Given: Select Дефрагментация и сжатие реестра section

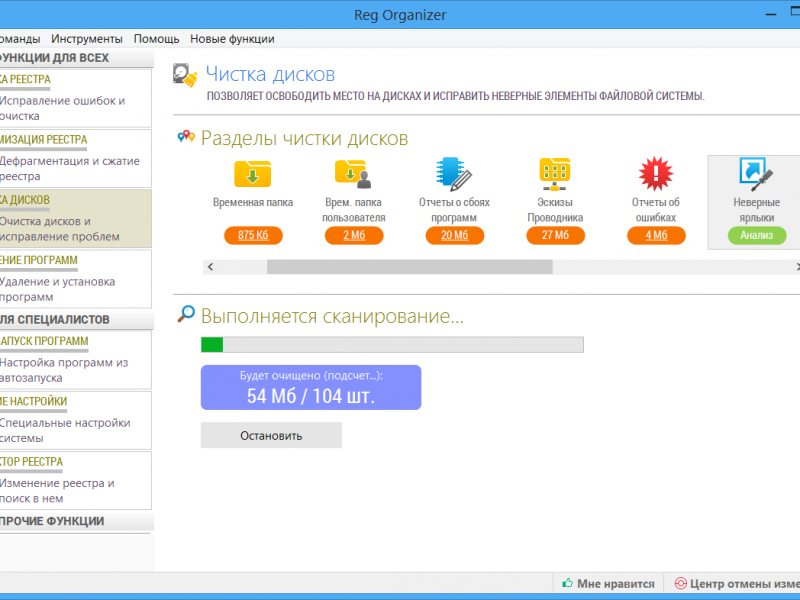Looking at the screenshot, I should point(76,158).
